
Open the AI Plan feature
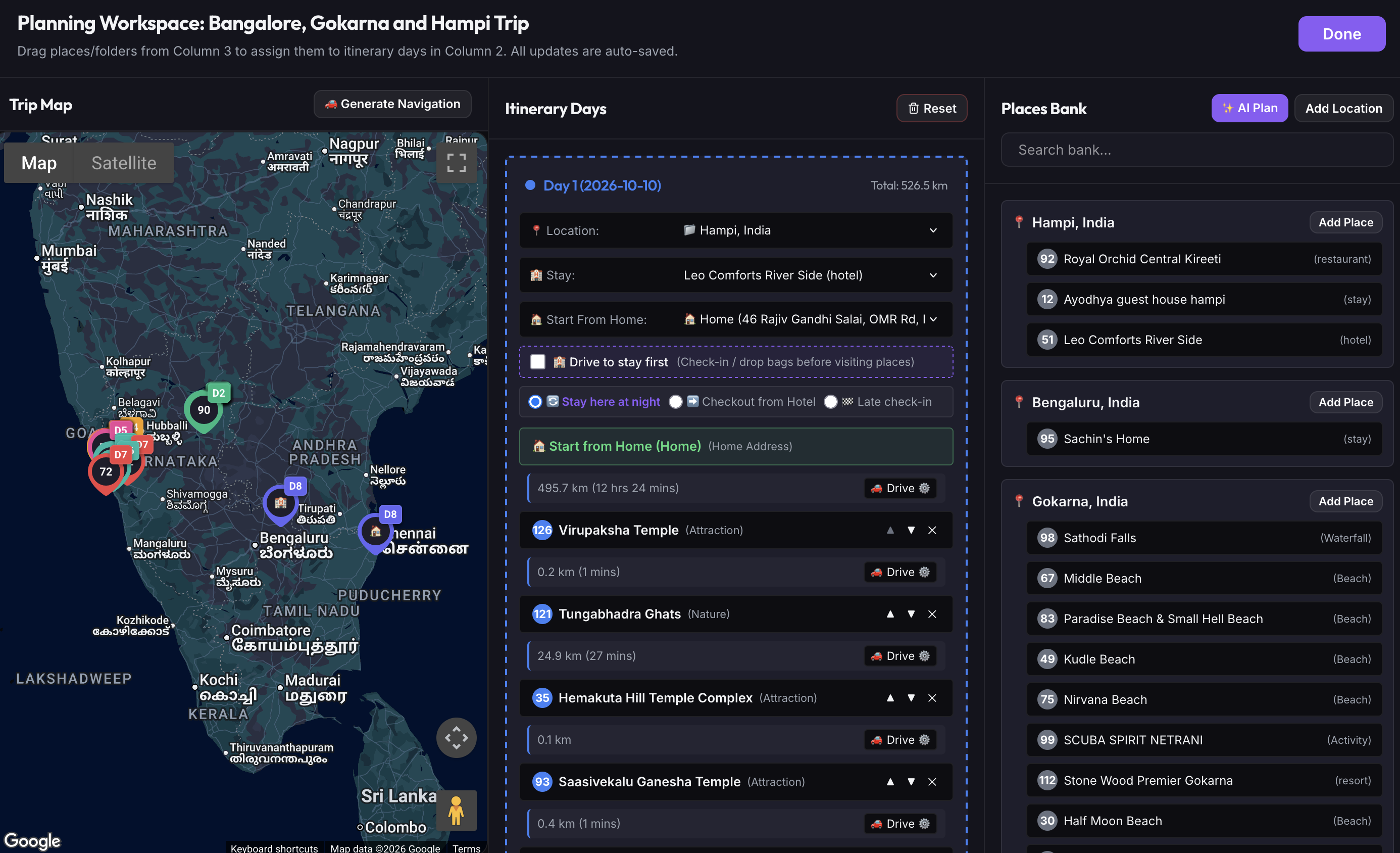tap(1249, 108)
